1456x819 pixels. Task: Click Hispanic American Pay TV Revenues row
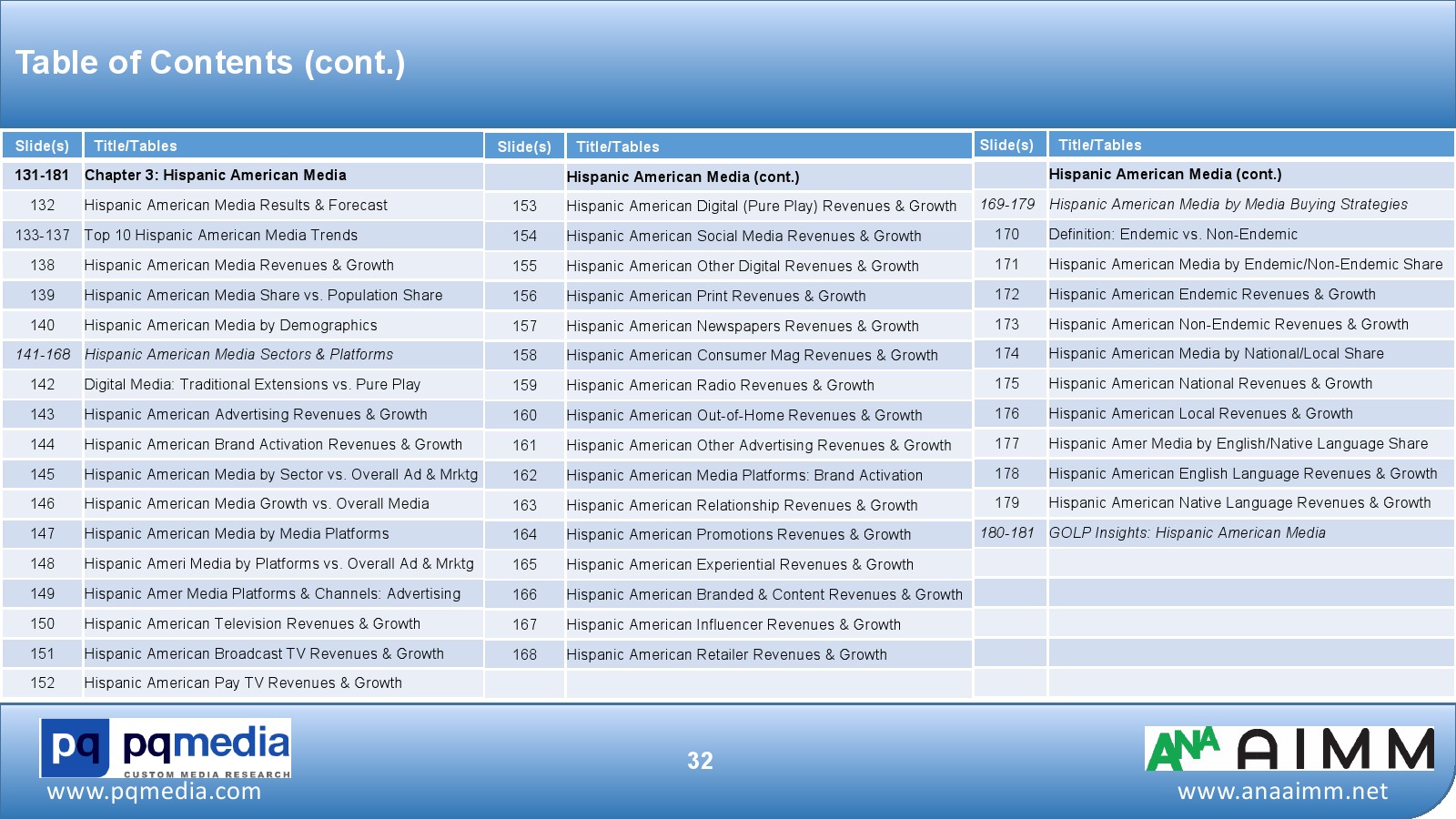pos(243,683)
